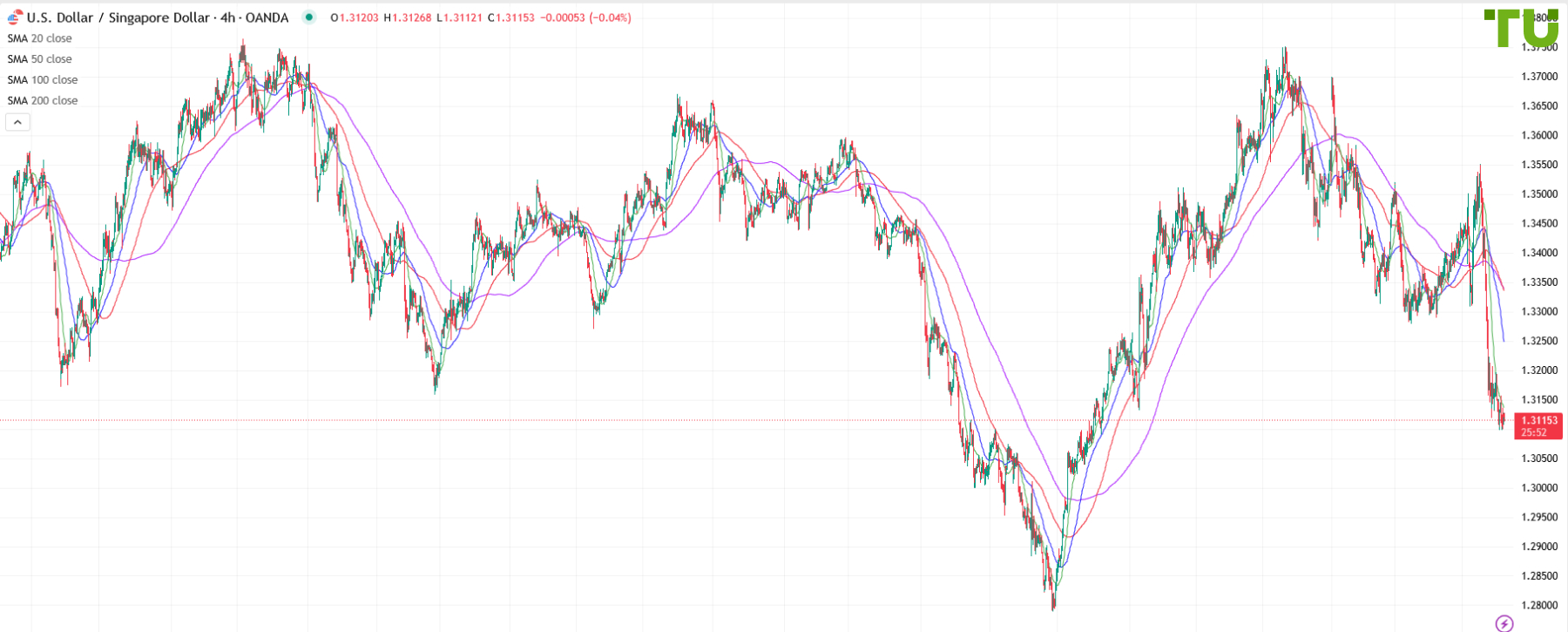Click the 1.28000 price axis label

1539,606
